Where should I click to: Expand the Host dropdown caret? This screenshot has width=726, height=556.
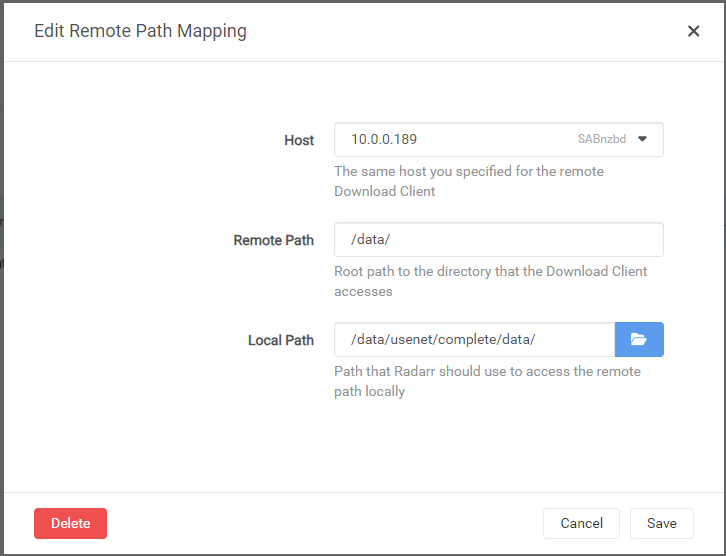[x=642, y=139]
